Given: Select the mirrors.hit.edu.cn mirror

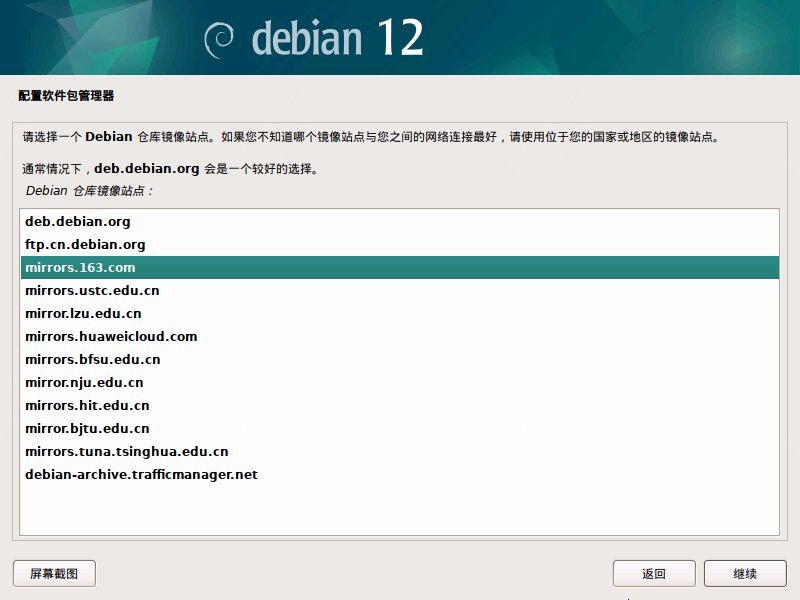Looking at the screenshot, I should point(87,405).
